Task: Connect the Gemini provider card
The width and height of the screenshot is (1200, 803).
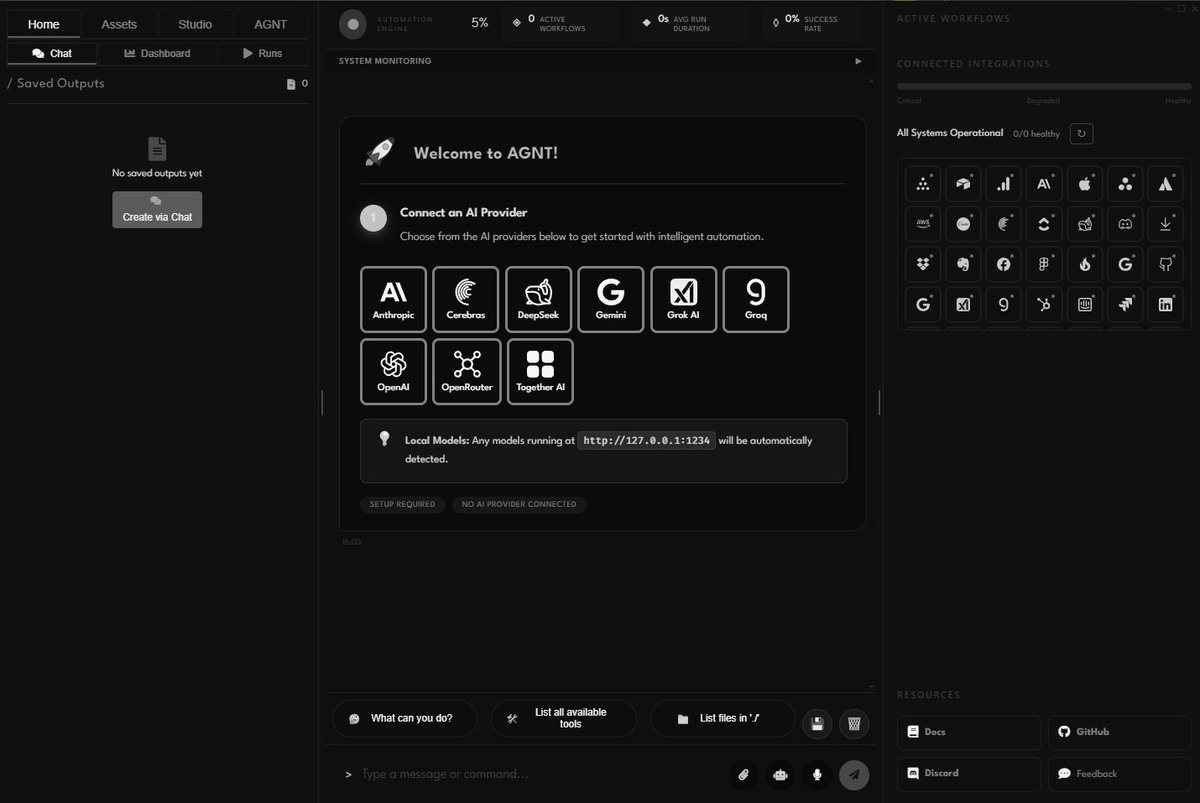Action: pyautogui.click(x=611, y=299)
